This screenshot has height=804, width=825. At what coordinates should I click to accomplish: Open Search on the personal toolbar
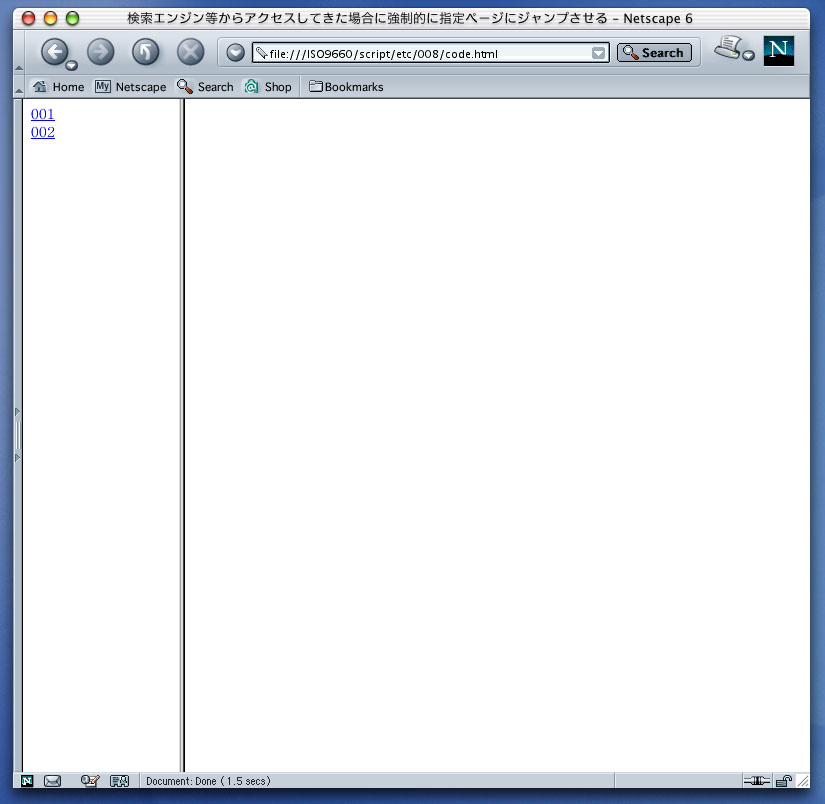(205, 87)
